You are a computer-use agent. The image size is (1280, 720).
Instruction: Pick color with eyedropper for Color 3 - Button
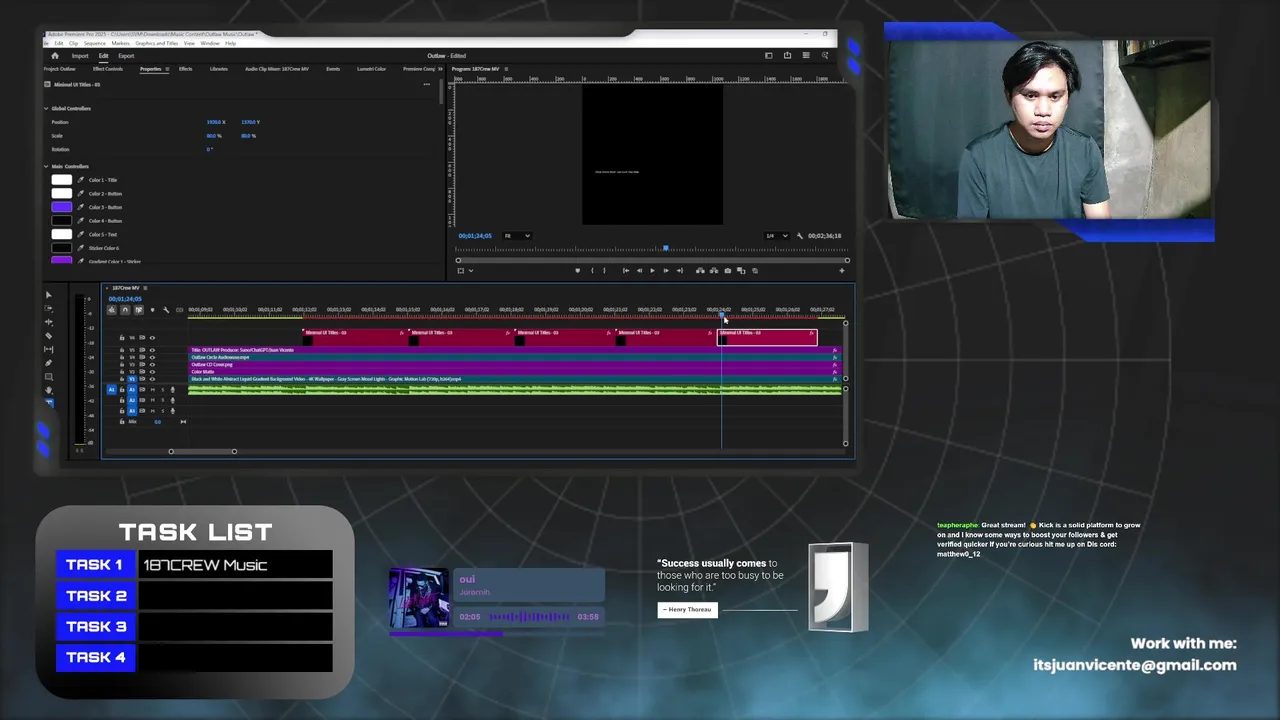point(81,207)
